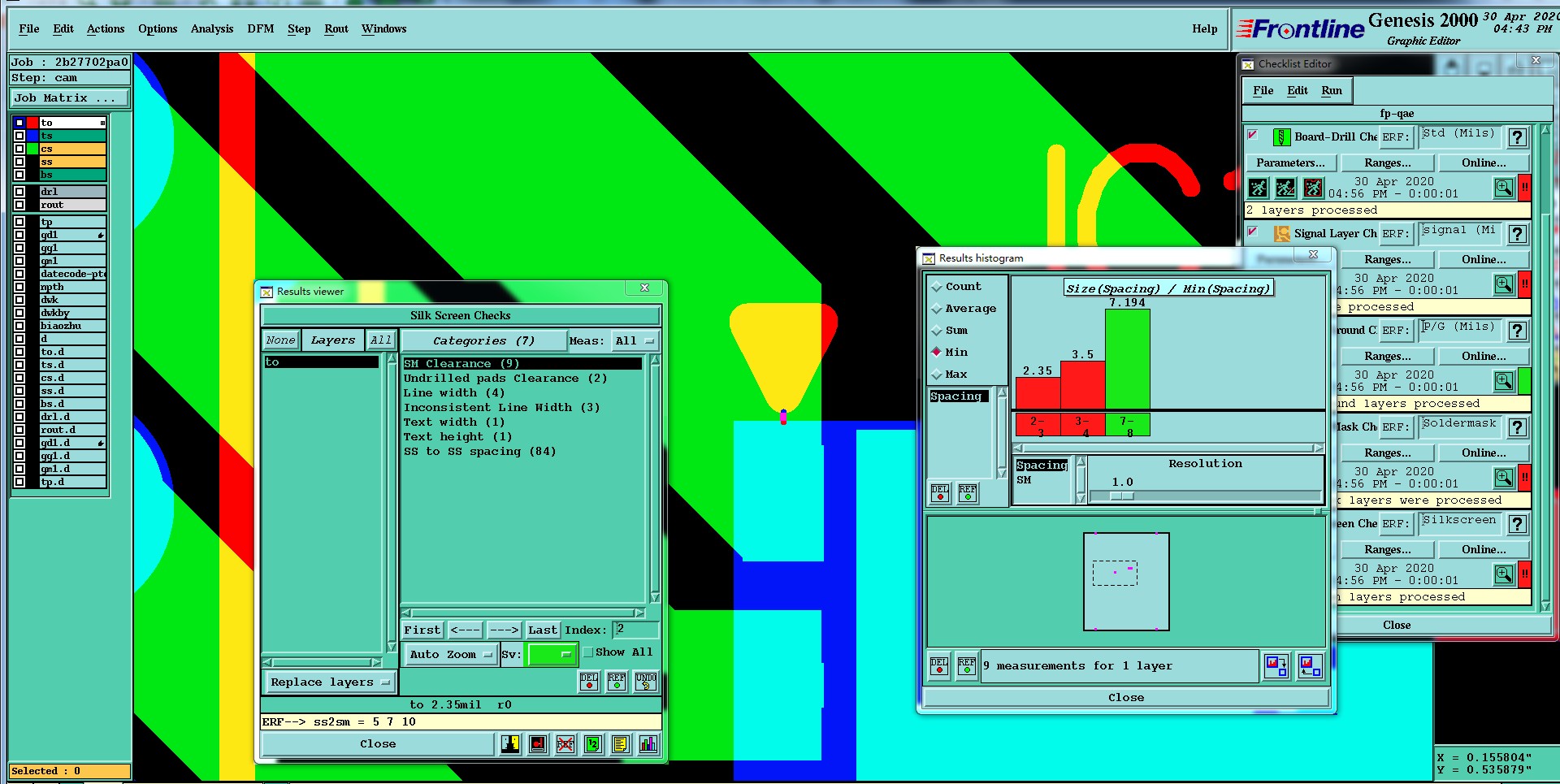Open the Rout menu
The width and height of the screenshot is (1560, 784).
coord(336,29)
